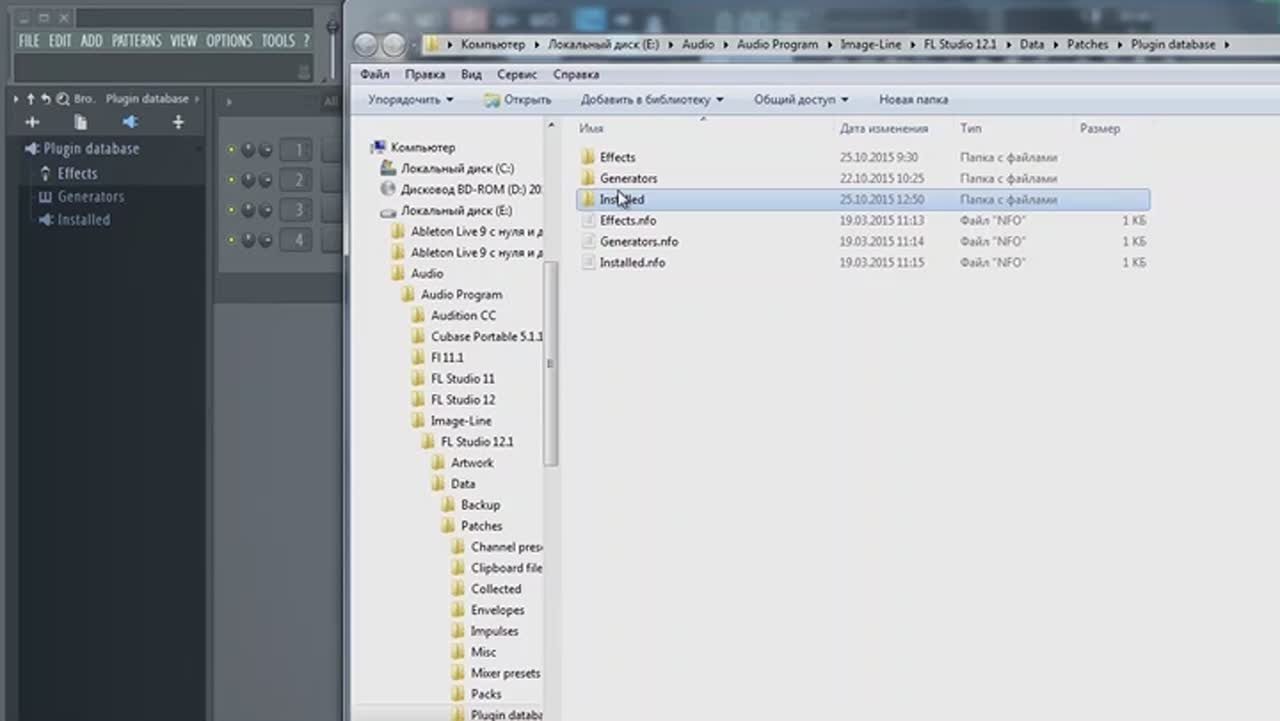Open the Сервис menu in Explorer
The height and width of the screenshot is (721, 1280).
(517, 75)
